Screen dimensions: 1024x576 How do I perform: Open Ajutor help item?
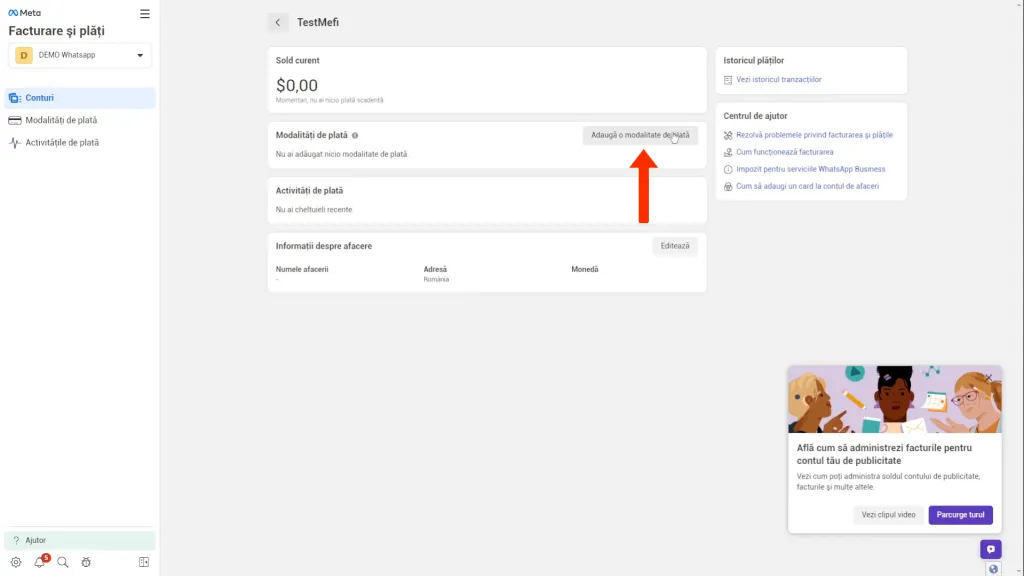click(80, 540)
